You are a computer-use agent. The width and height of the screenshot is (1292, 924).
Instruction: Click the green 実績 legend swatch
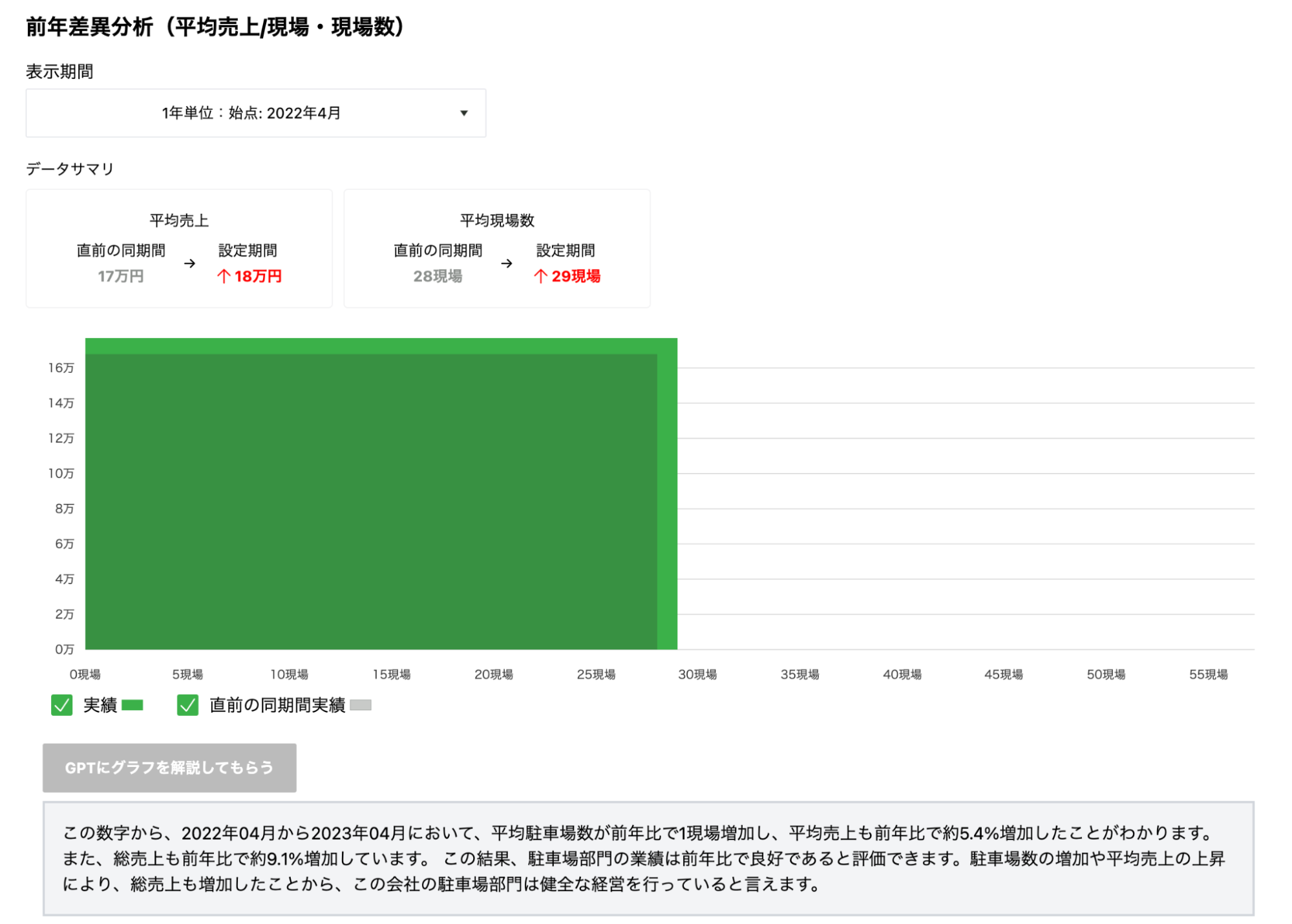coord(132,704)
